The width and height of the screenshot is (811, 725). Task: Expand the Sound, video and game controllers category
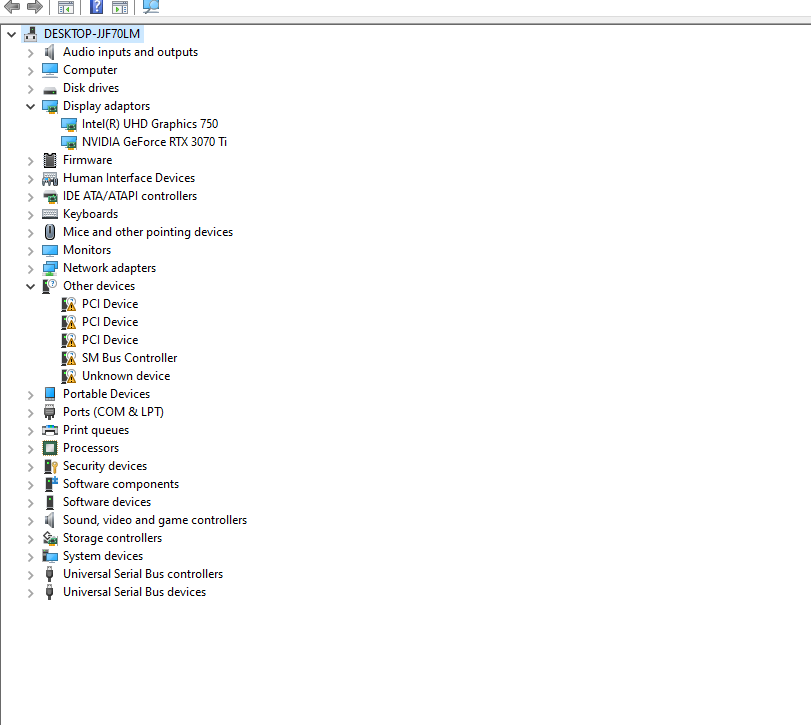tap(31, 521)
